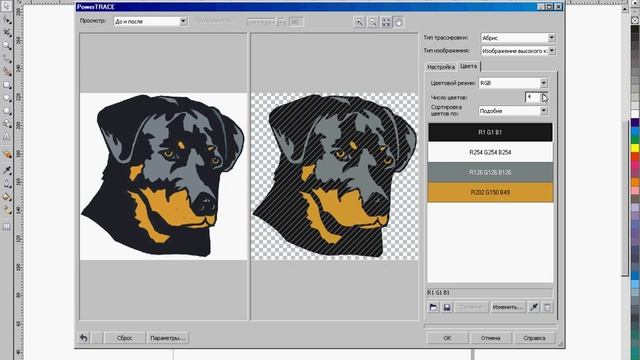The image size is (640, 360).
Task: Click the yellow swatch in CorelDRAW palette
Action: [635, 147]
